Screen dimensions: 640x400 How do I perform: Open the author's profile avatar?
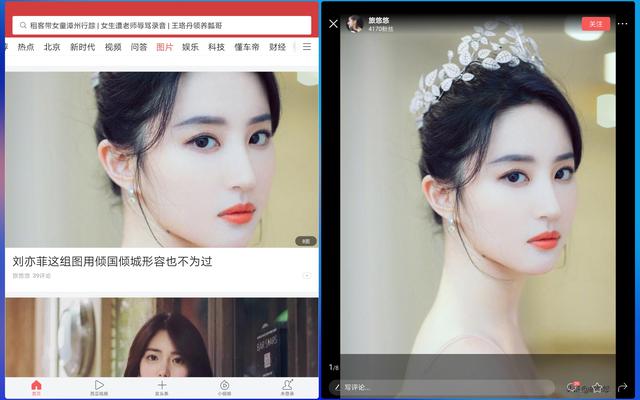tap(354, 24)
